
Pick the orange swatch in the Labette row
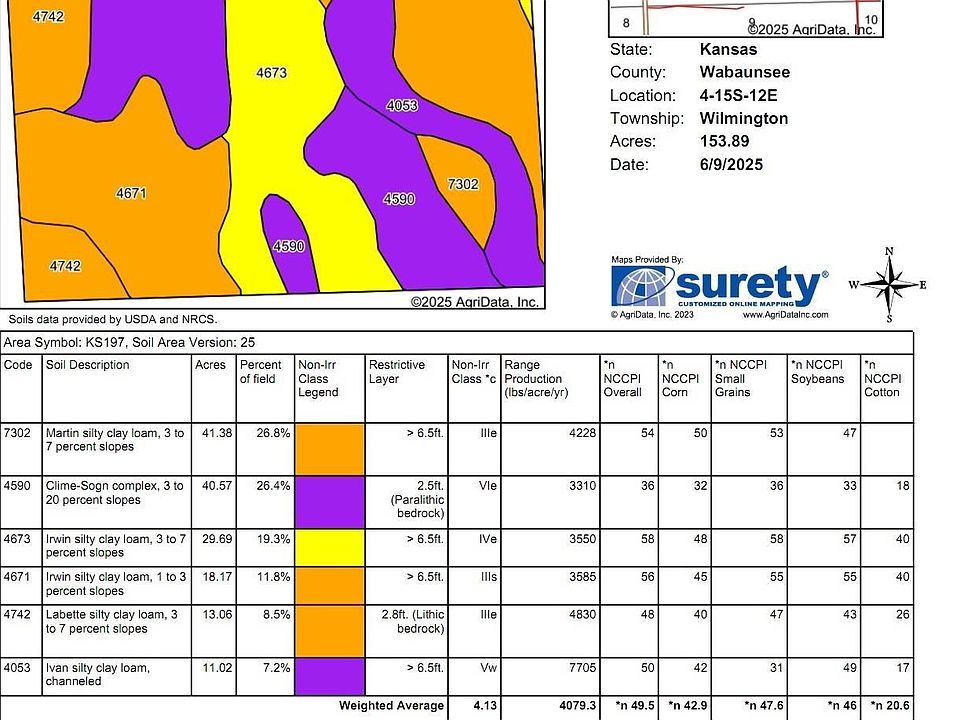point(329,631)
